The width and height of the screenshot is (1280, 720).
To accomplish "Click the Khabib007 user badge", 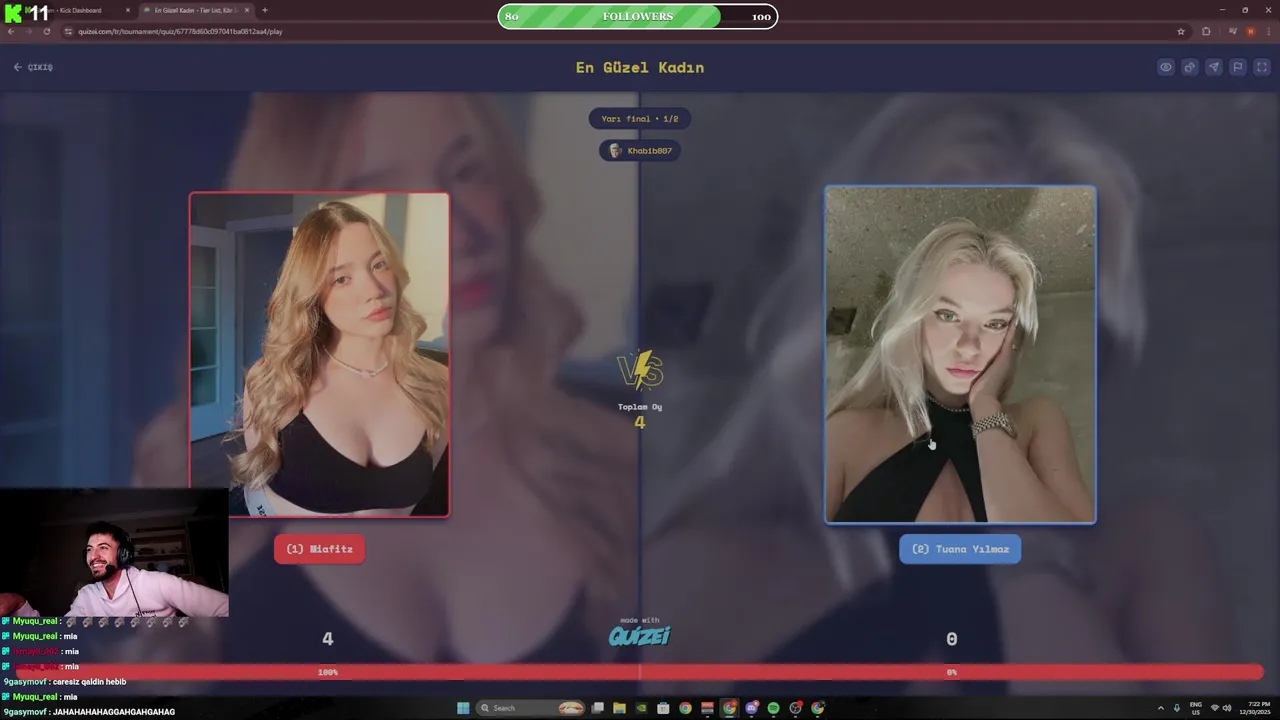I will (640, 151).
